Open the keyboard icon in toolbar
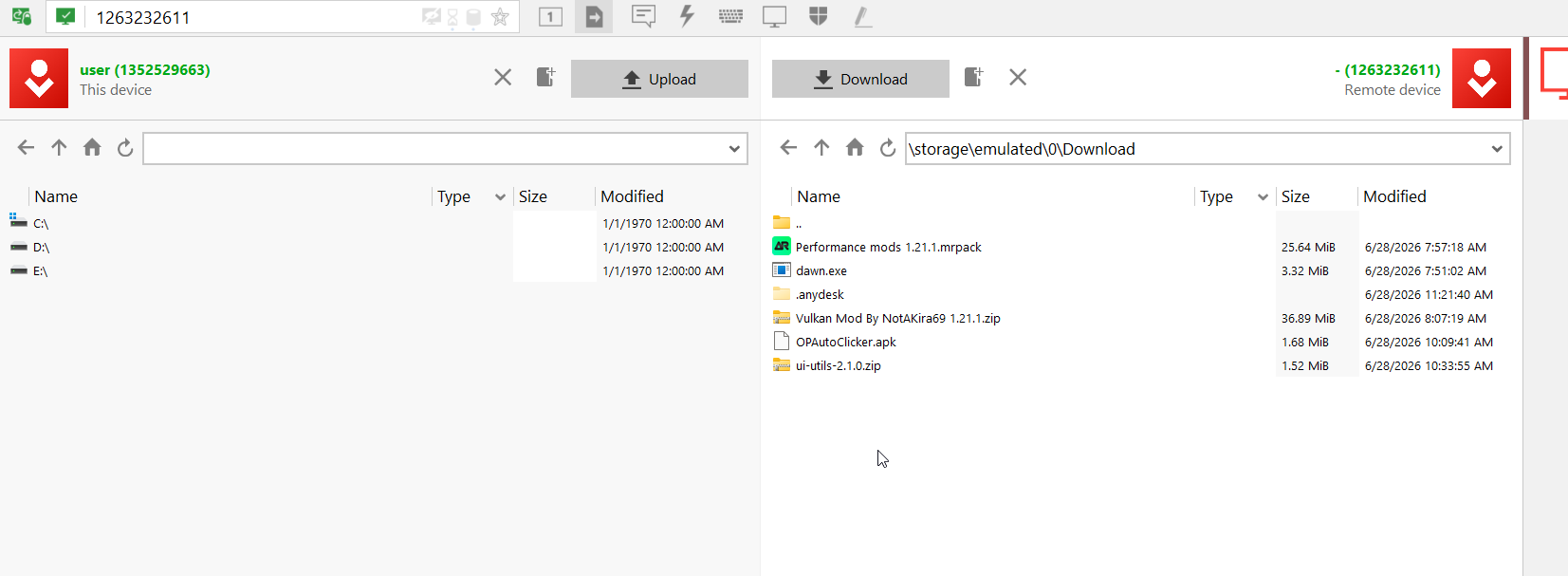Viewport: 1568px width, 576px height. (x=730, y=16)
